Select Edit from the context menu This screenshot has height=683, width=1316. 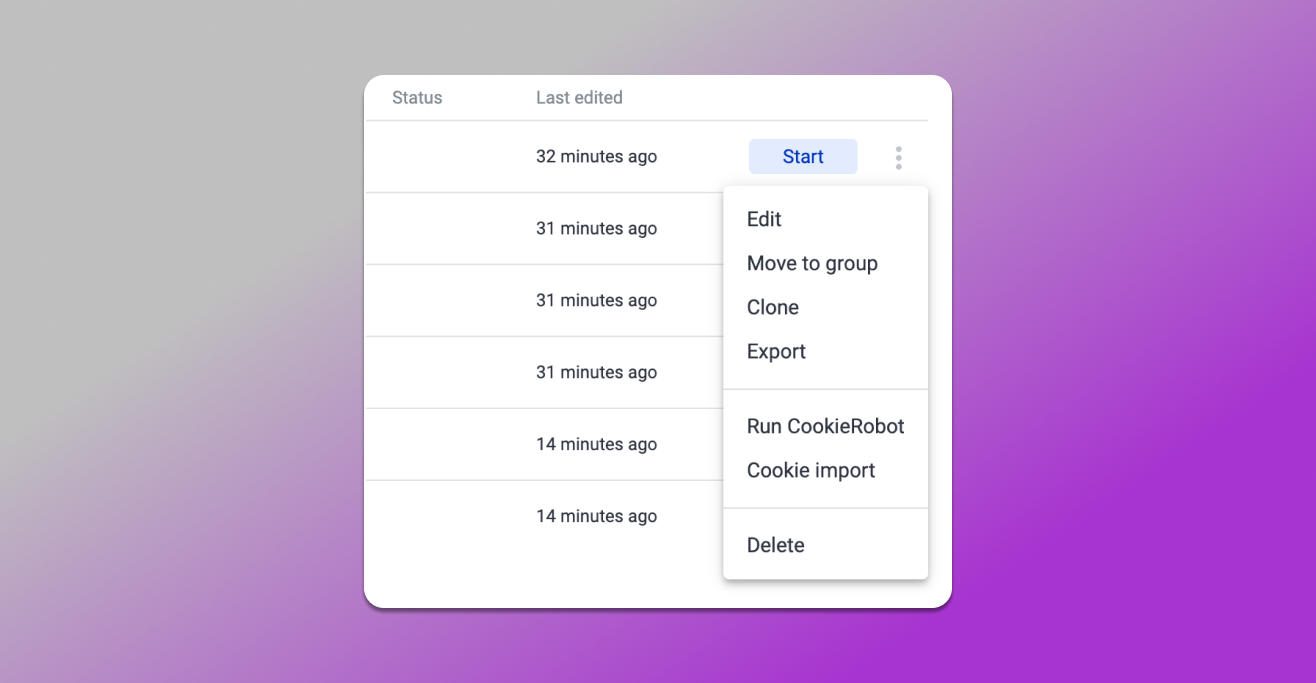tap(763, 219)
